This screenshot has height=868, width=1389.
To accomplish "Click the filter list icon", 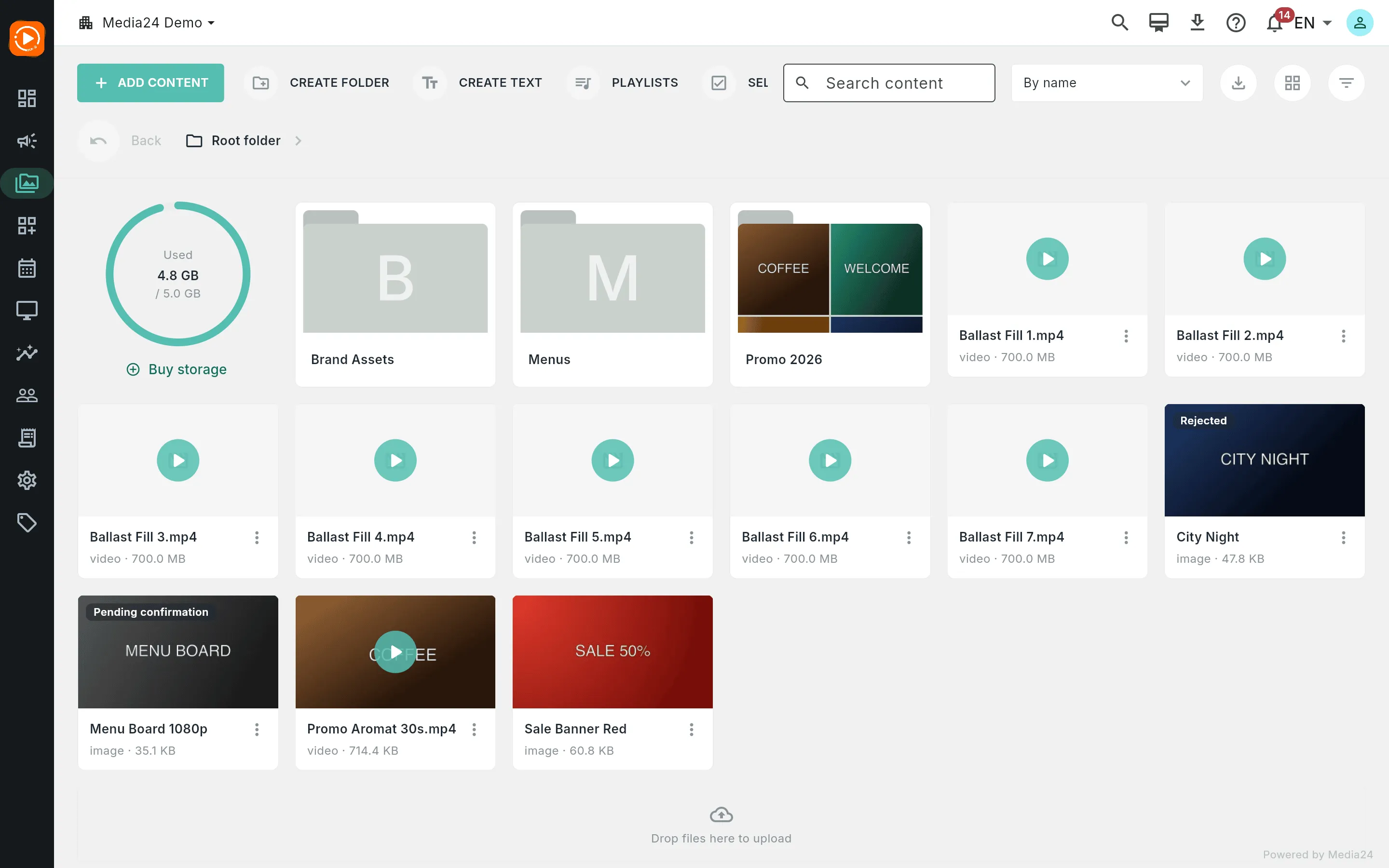I will pos(1346,82).
